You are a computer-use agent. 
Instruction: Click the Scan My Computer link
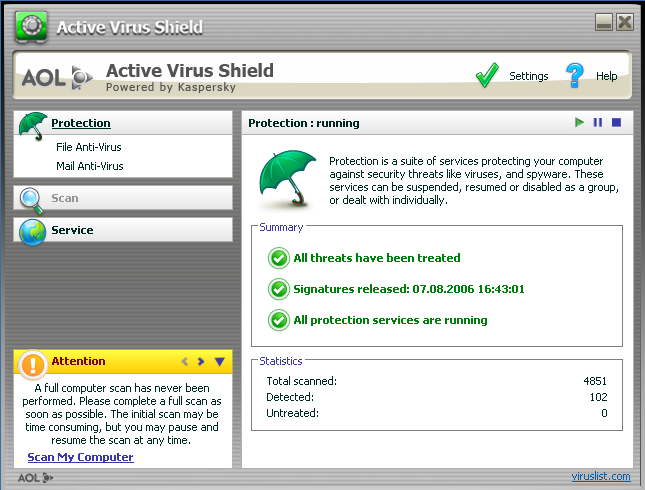click(80, 457)
